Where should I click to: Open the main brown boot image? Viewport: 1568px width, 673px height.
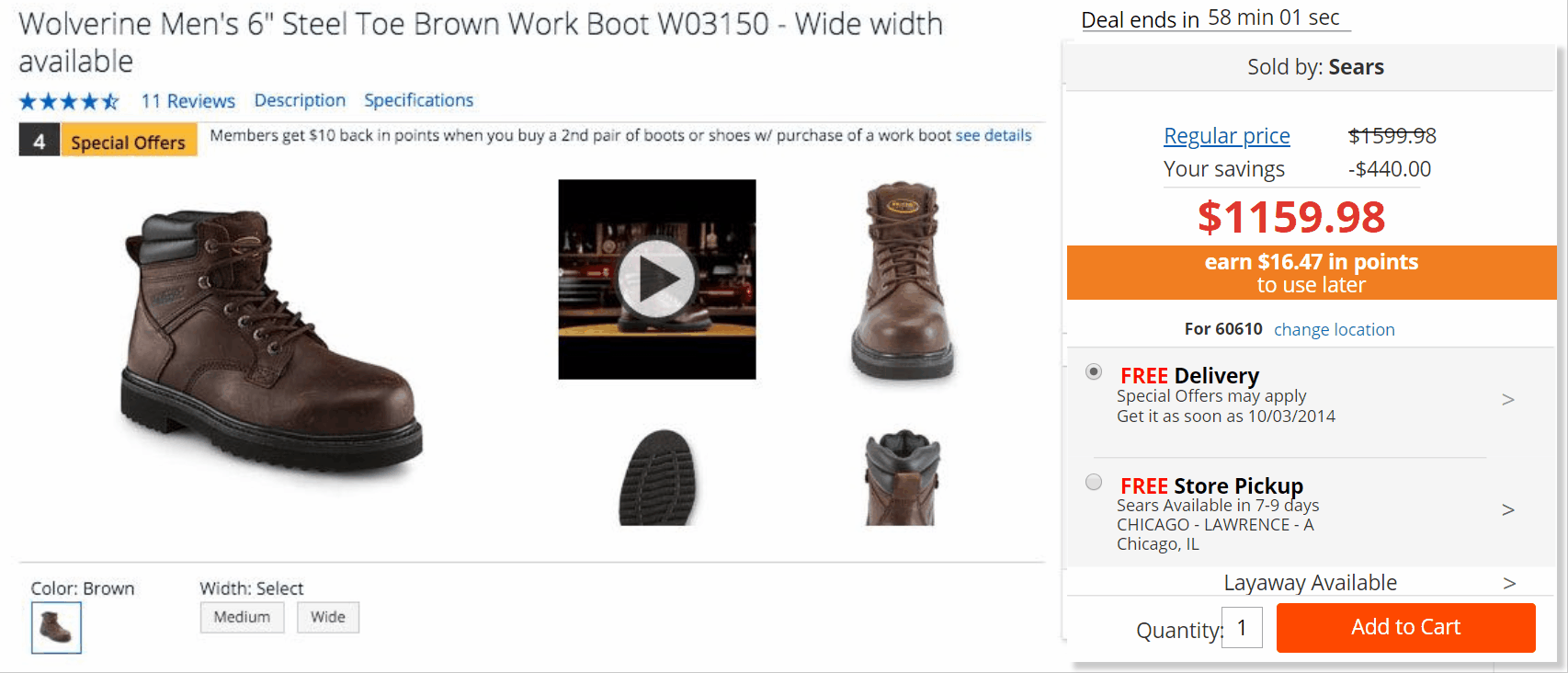tap(272, 342)
